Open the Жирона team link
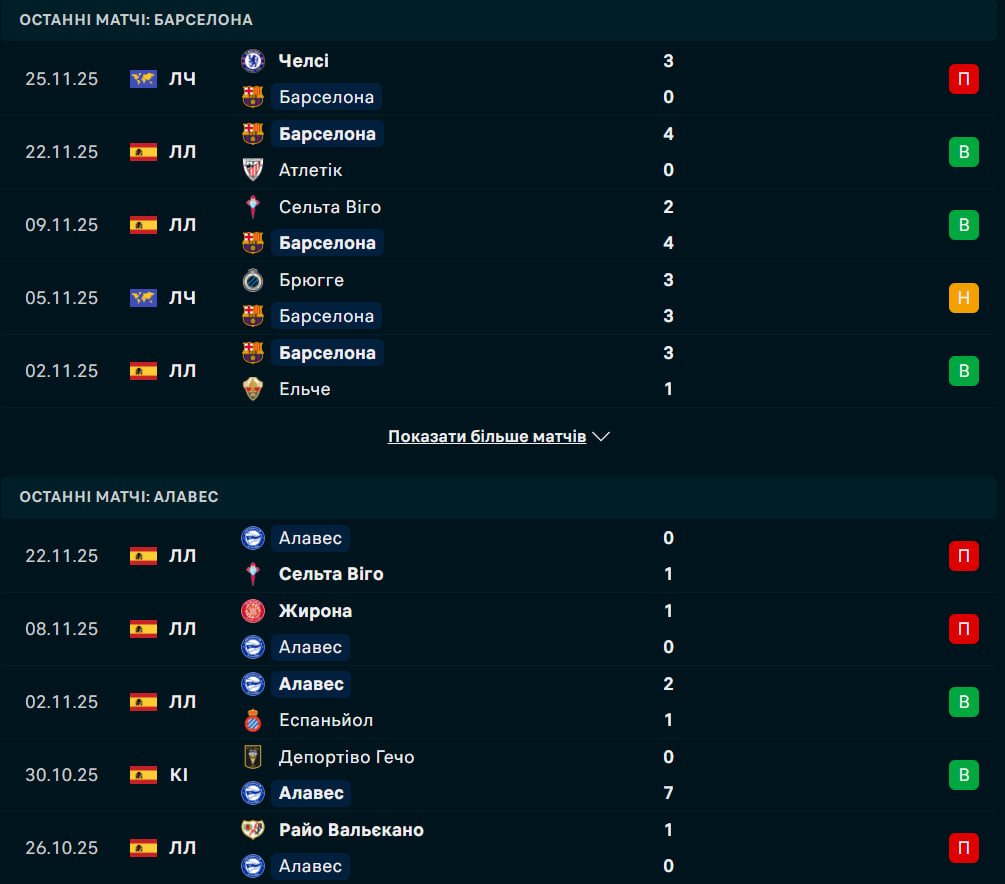 (315, 611)
